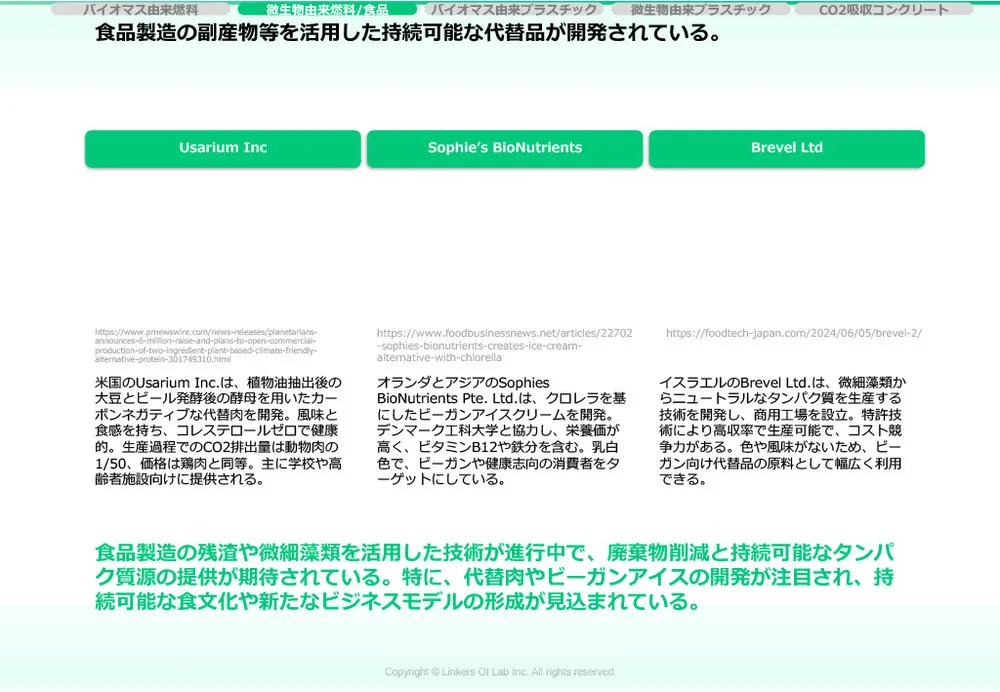Click the Usarium Inc button
Viewport: 1000px width, 692px height.
(223, 148)
